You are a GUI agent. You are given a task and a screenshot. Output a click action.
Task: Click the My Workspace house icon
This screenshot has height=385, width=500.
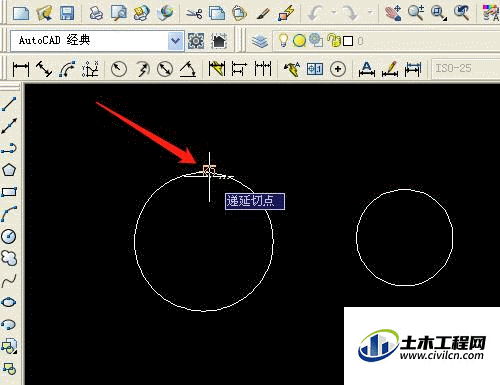(219, 41)
